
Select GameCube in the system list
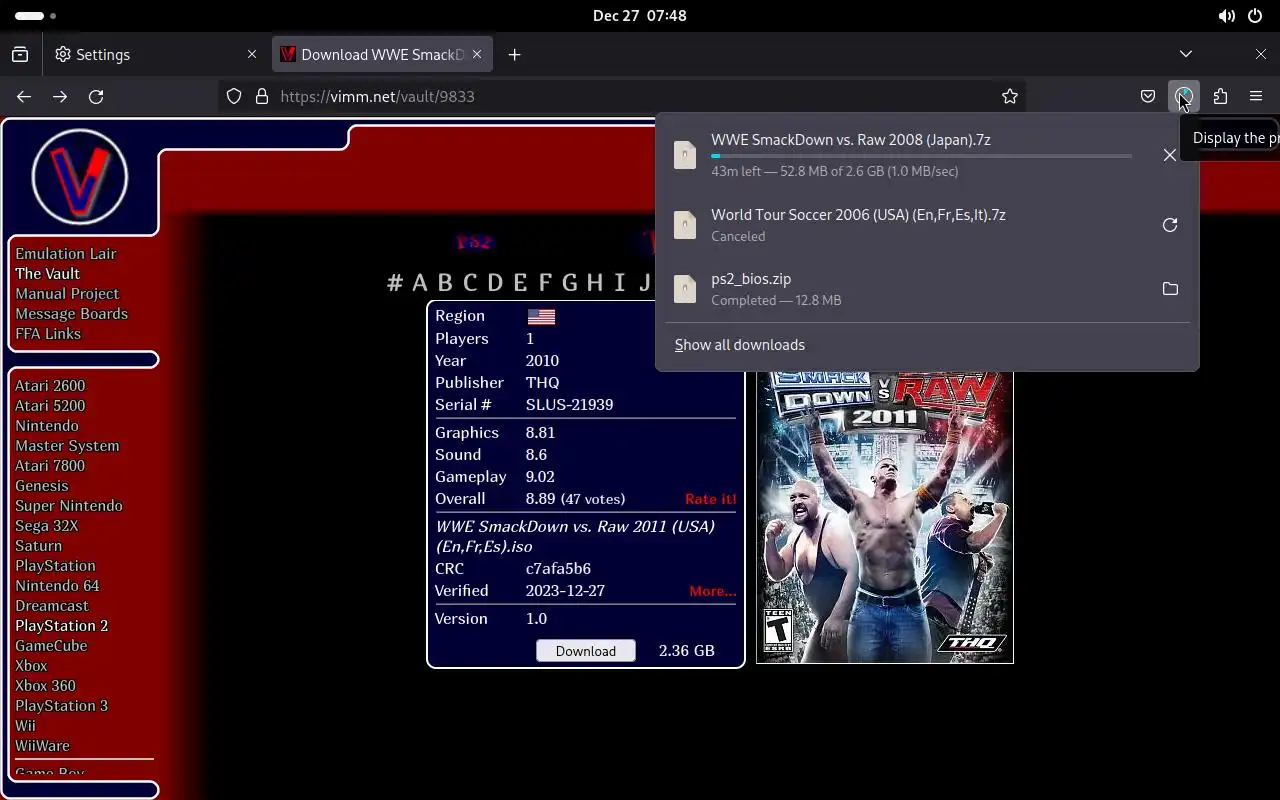point(51,646)
